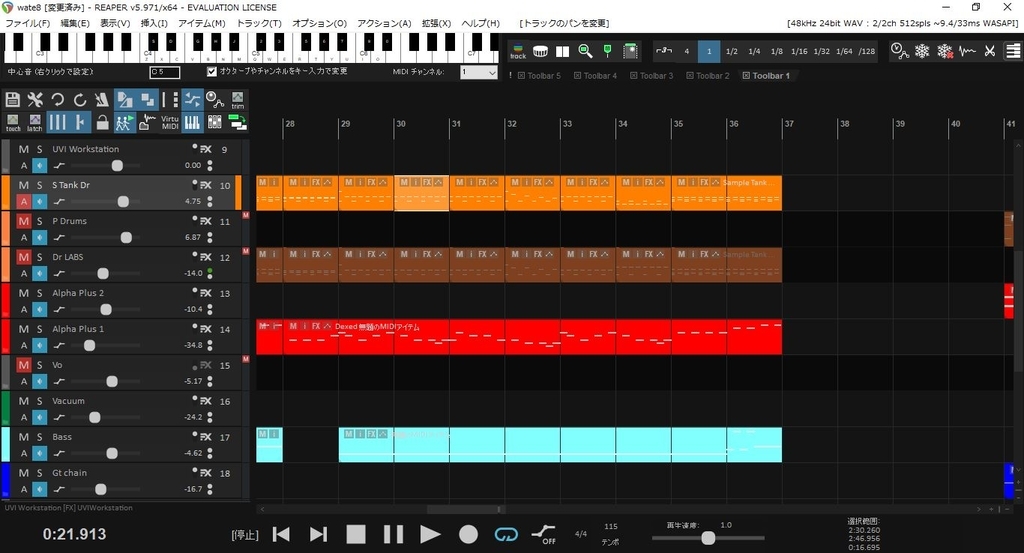Image resolution: width=1024 pixels, height=553 pixels.
Task: Click the Vacuum track volume fader
Action: click(95, 417)
